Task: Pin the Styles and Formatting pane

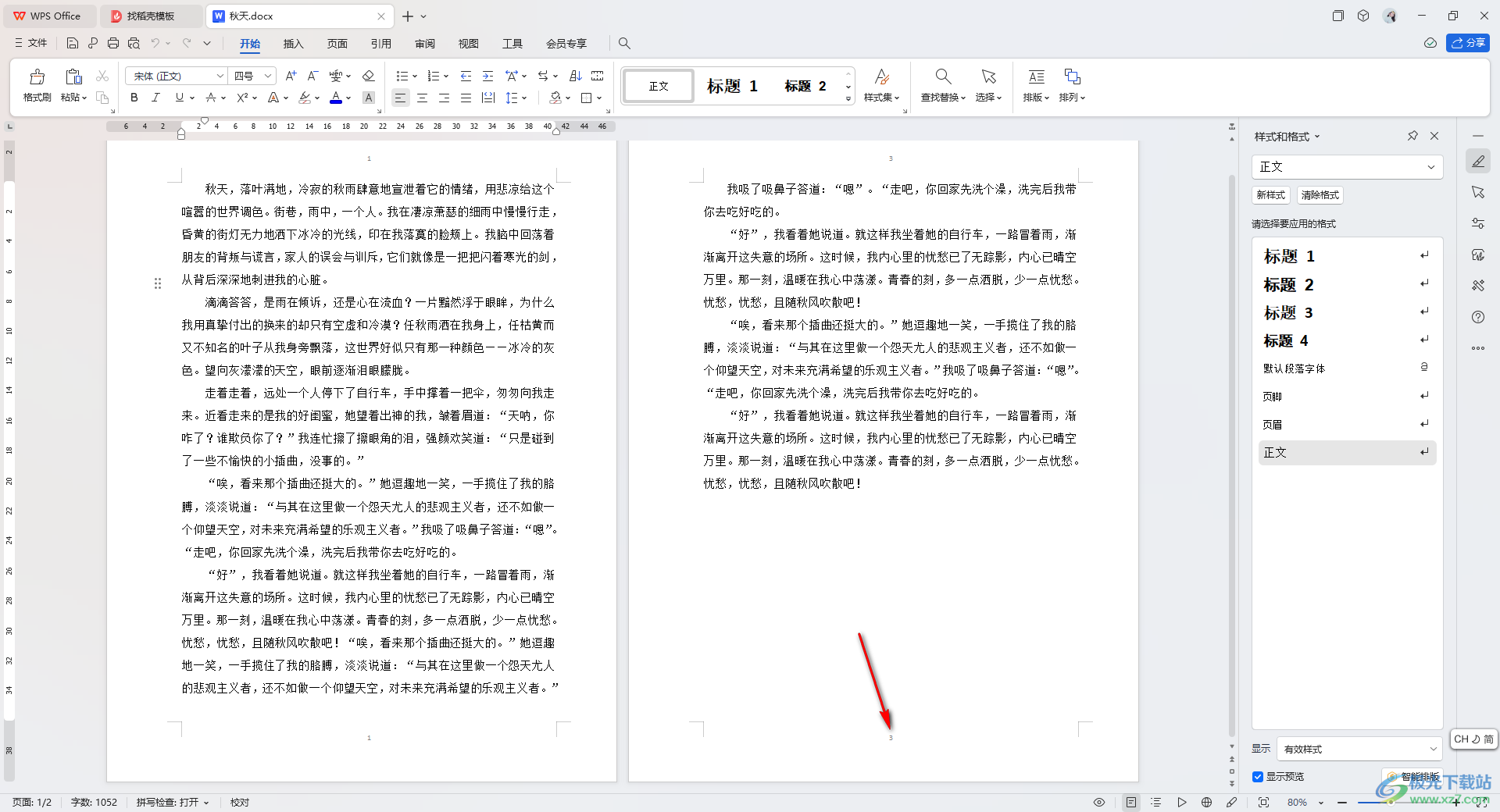Action: click(x=1412, y=136)
